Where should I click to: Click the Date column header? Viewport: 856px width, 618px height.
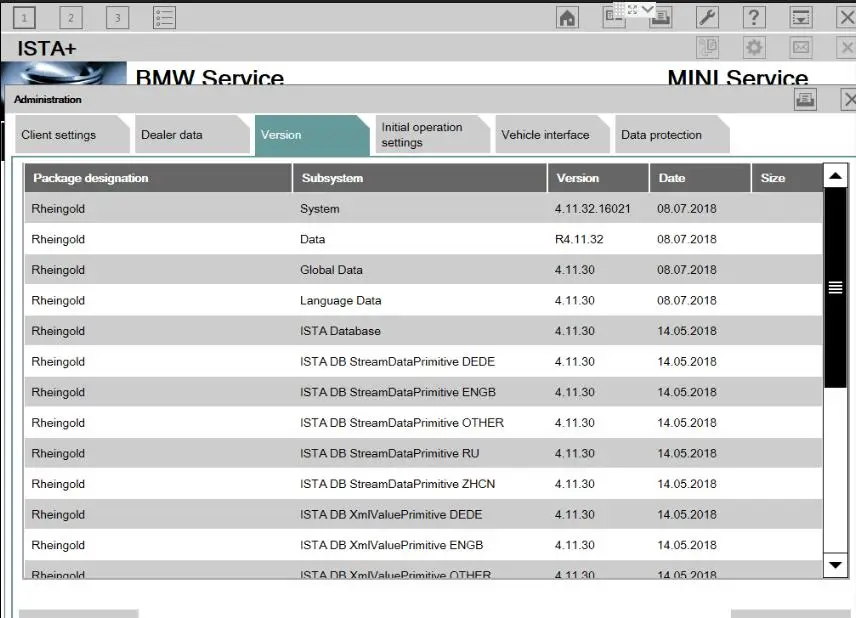[x=700, y=178]
